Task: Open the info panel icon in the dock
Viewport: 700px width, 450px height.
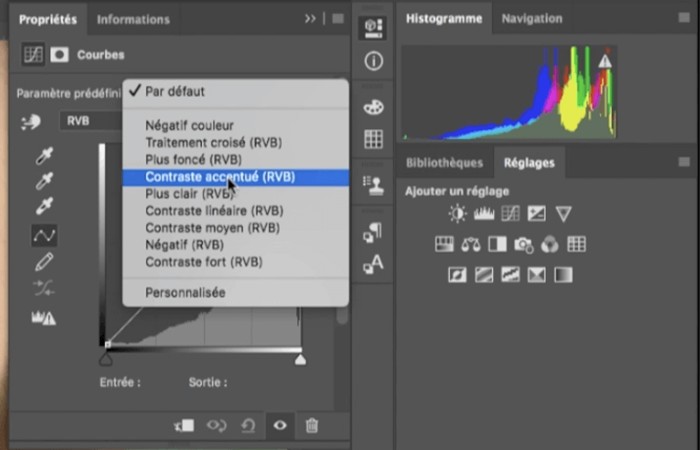Action: tap(373, 61)
